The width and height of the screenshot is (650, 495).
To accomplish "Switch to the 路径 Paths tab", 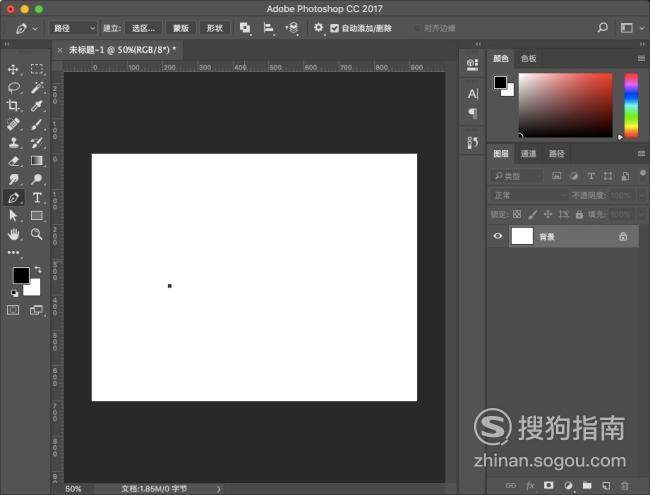I will point(556,154).
